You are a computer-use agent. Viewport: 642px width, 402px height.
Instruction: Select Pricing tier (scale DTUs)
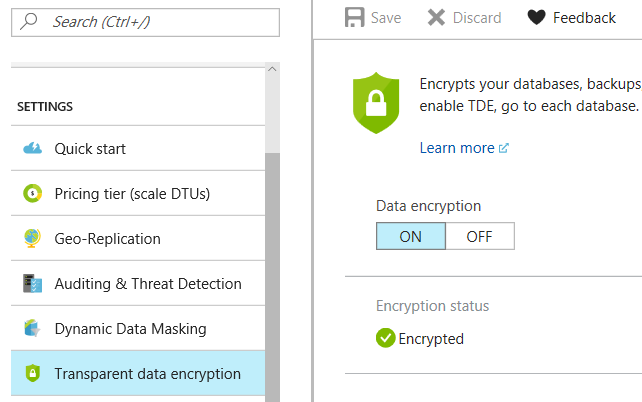point(132,194)
